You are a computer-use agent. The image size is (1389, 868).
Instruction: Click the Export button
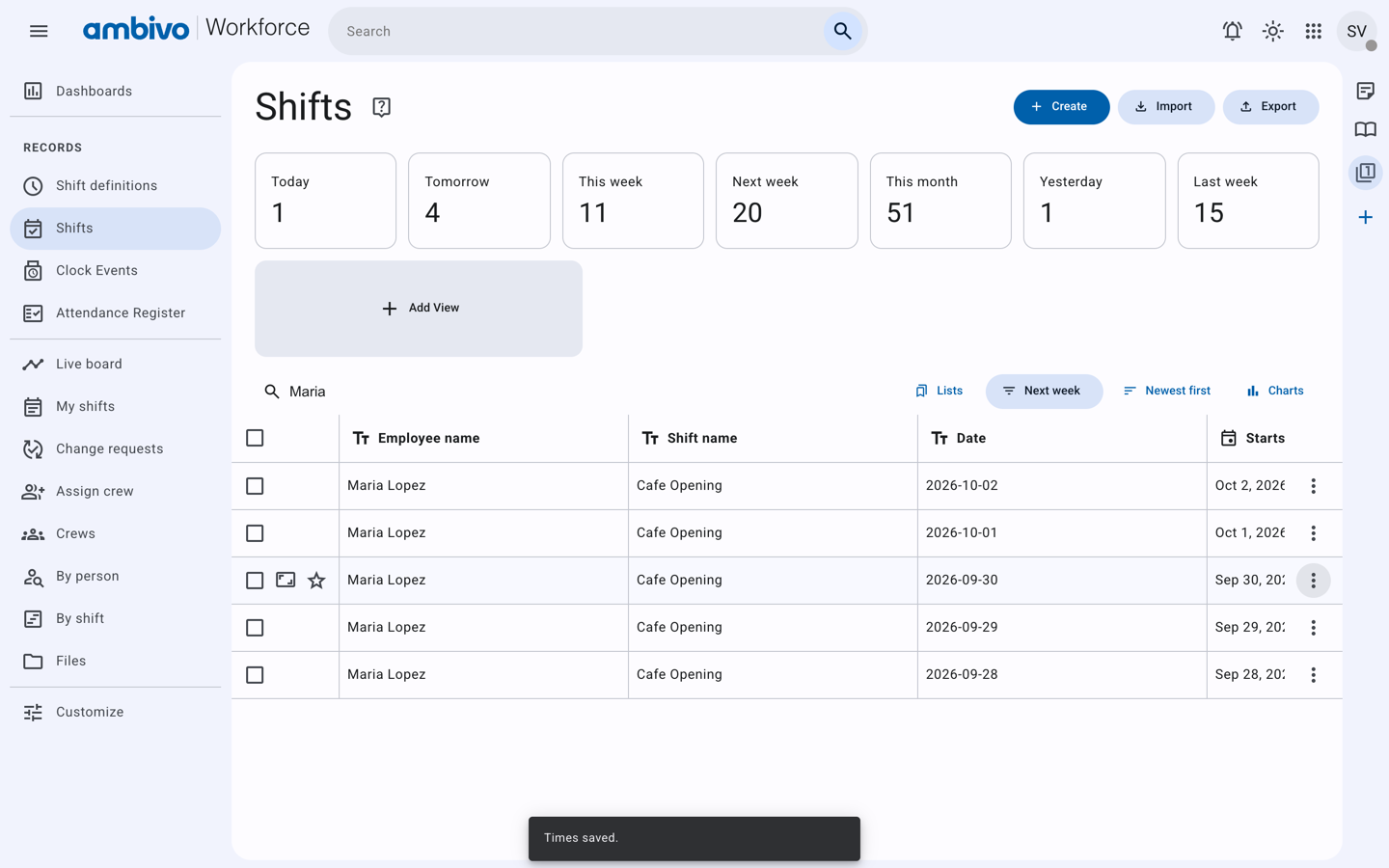point(1270,107)
